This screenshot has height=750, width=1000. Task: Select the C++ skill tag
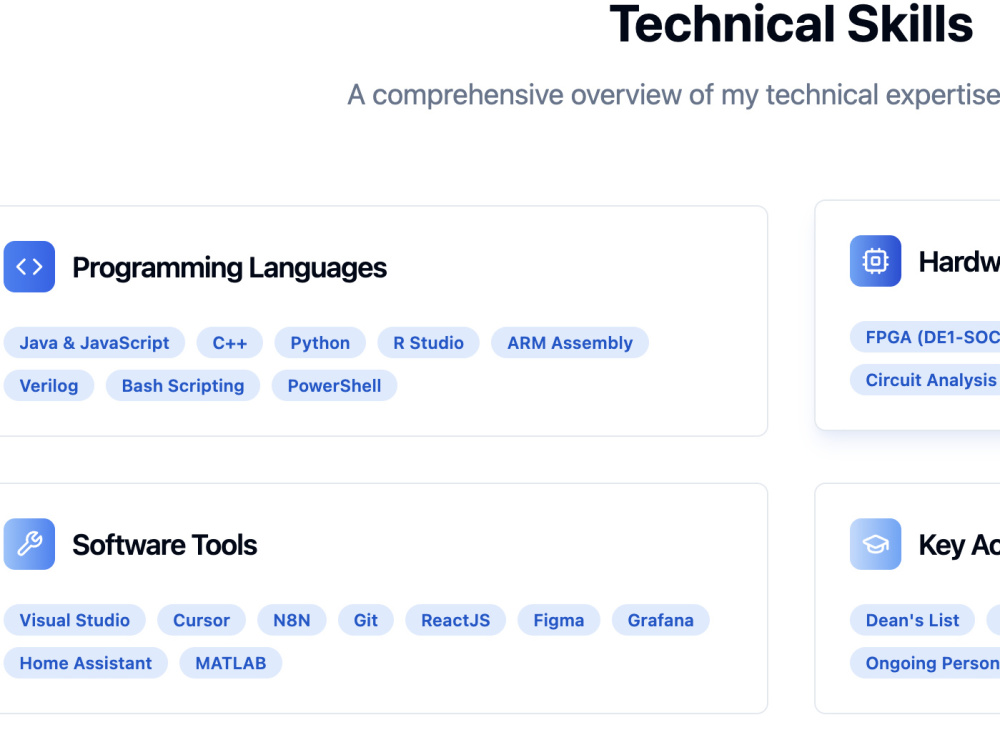[230, 342]
